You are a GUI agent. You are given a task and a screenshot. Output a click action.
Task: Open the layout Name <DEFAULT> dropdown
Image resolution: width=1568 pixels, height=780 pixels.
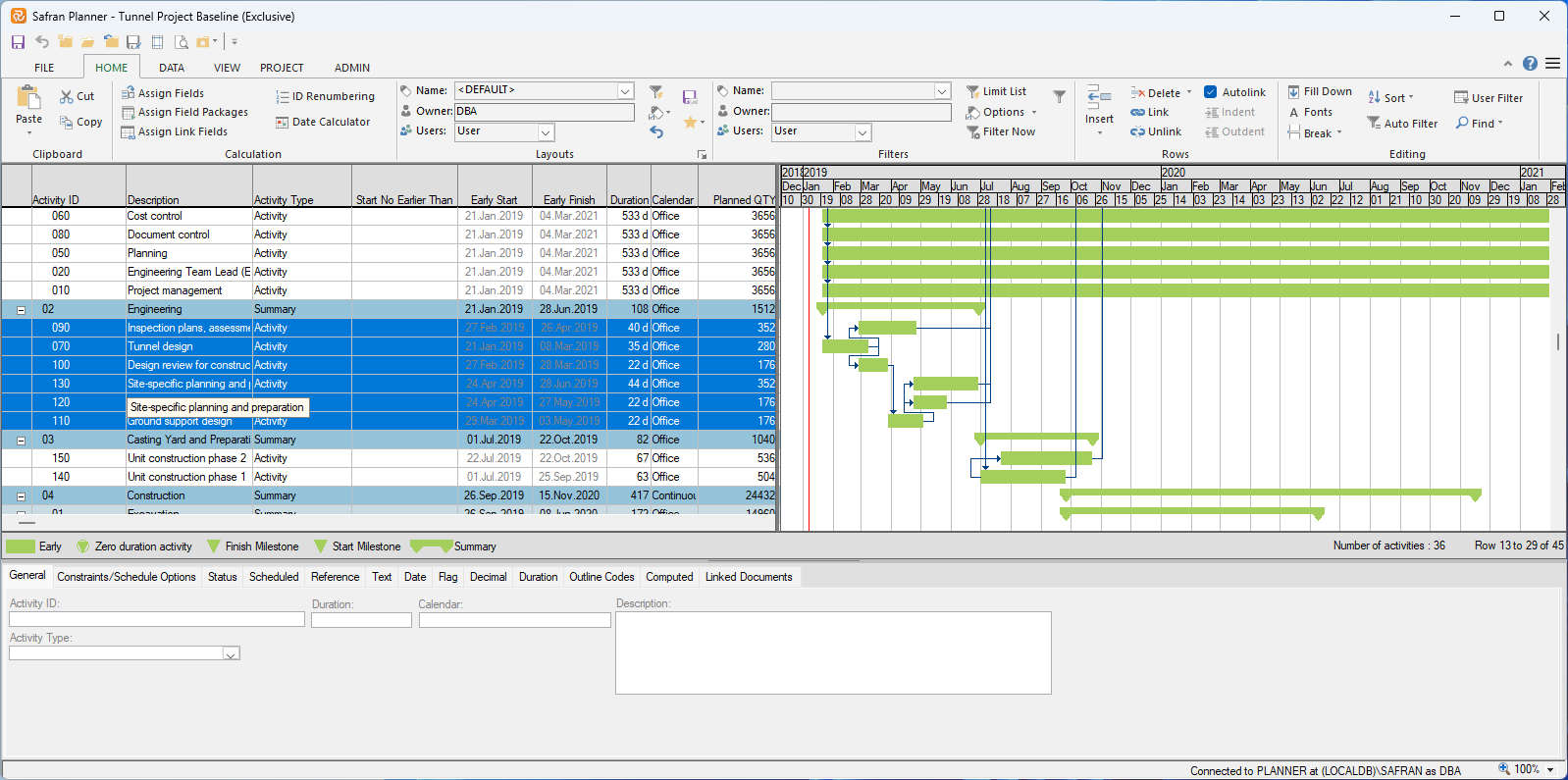[625, 90]
